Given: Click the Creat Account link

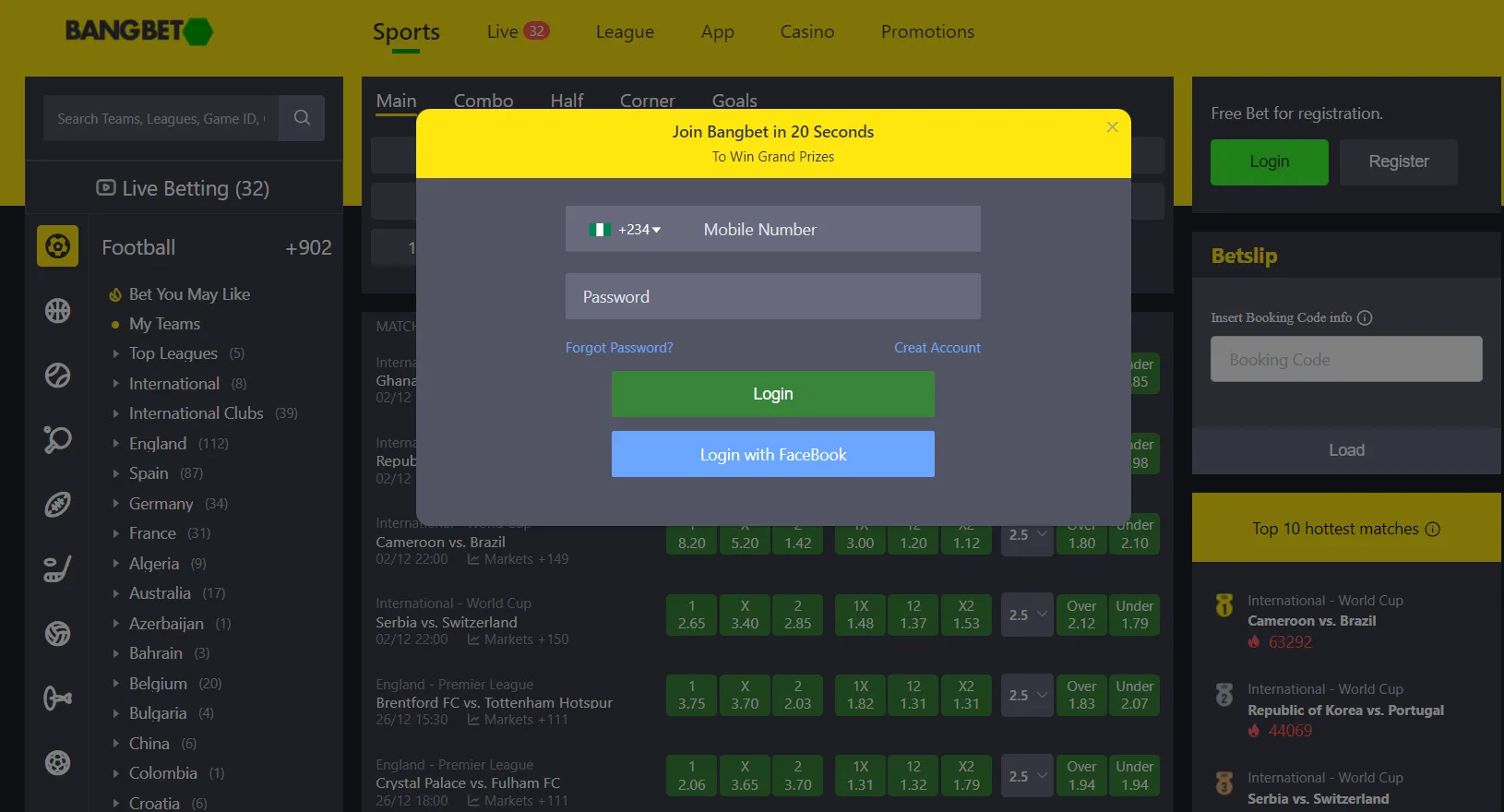Looking at the screenshot, I should point(937,348).
